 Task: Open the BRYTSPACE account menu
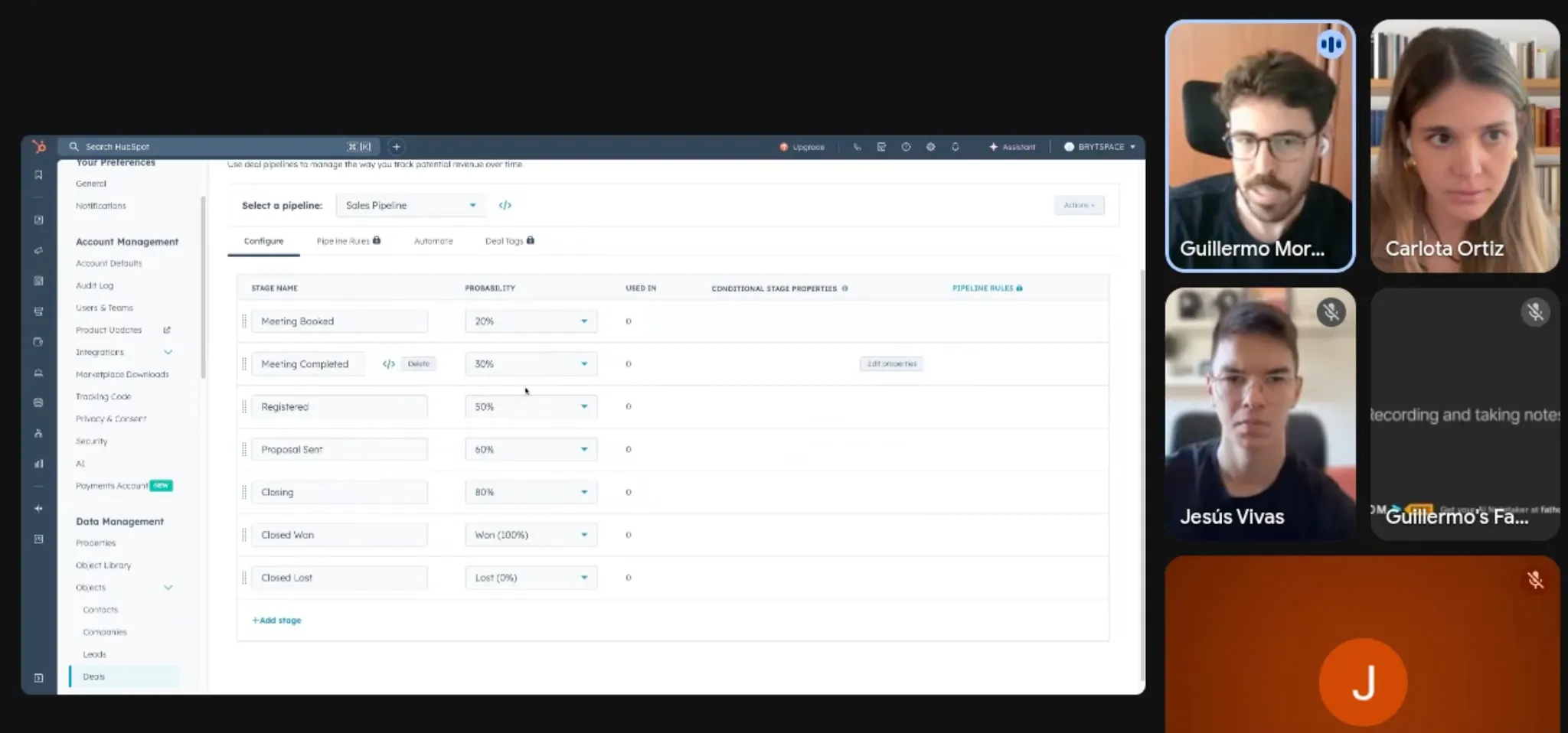1099,147
